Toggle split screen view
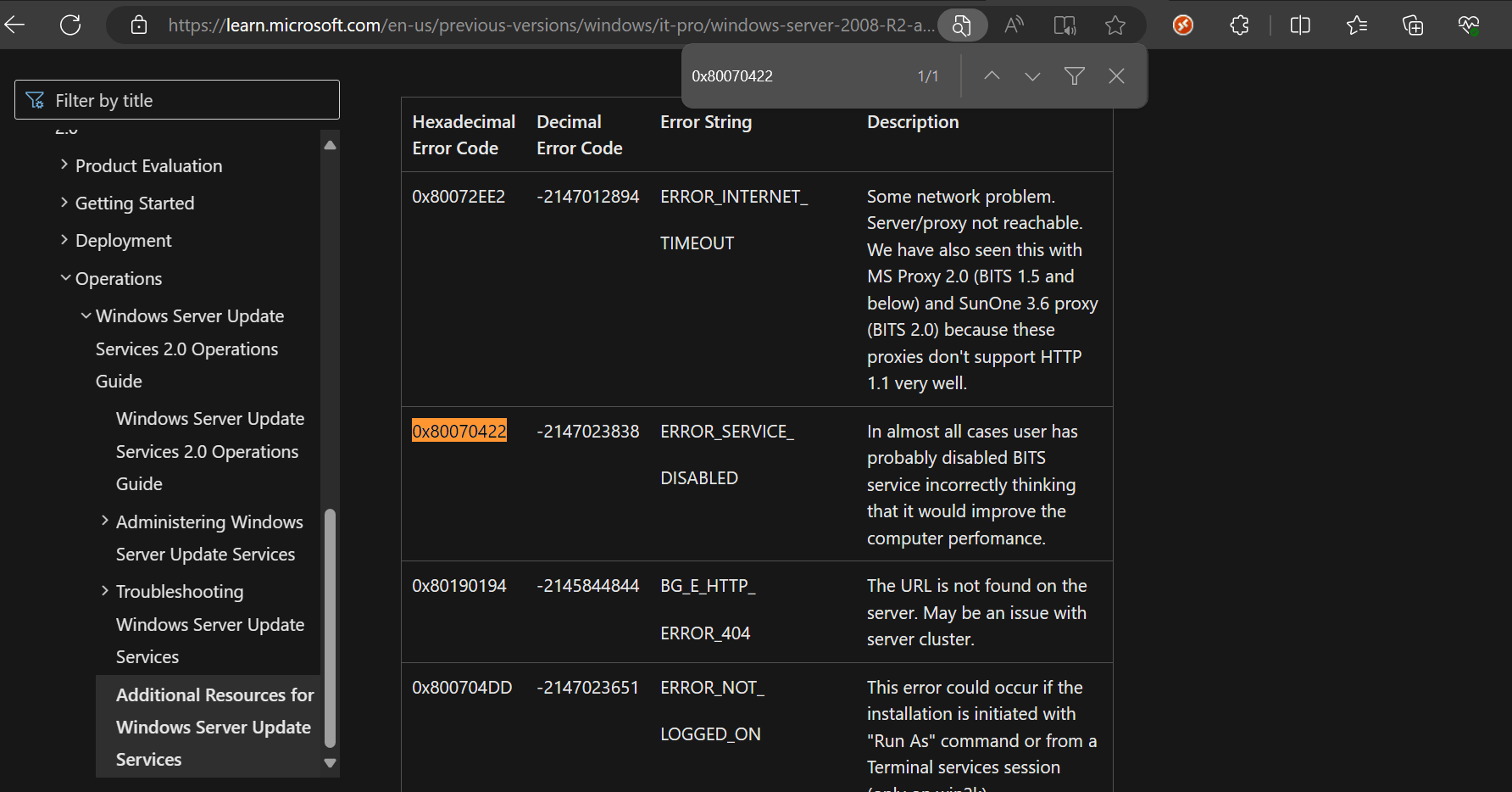The width and height of the screenshot is (1512, 792). click(1300, 25)
